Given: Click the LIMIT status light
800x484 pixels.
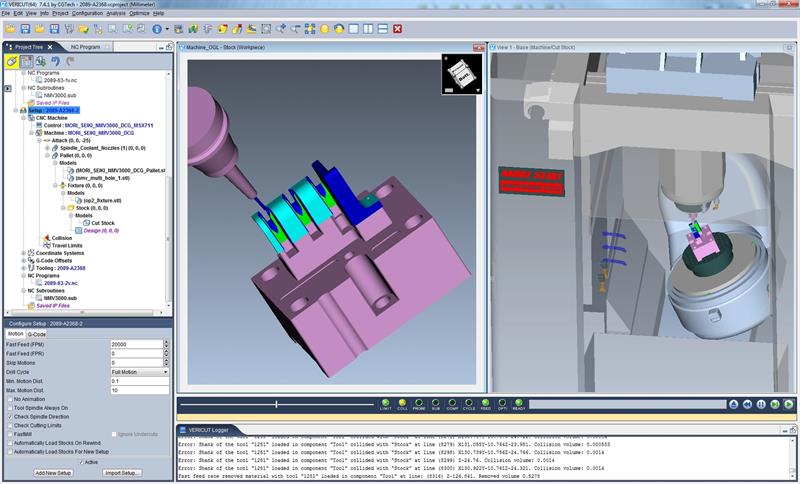Looking at the screenshot, I should 386,403.
